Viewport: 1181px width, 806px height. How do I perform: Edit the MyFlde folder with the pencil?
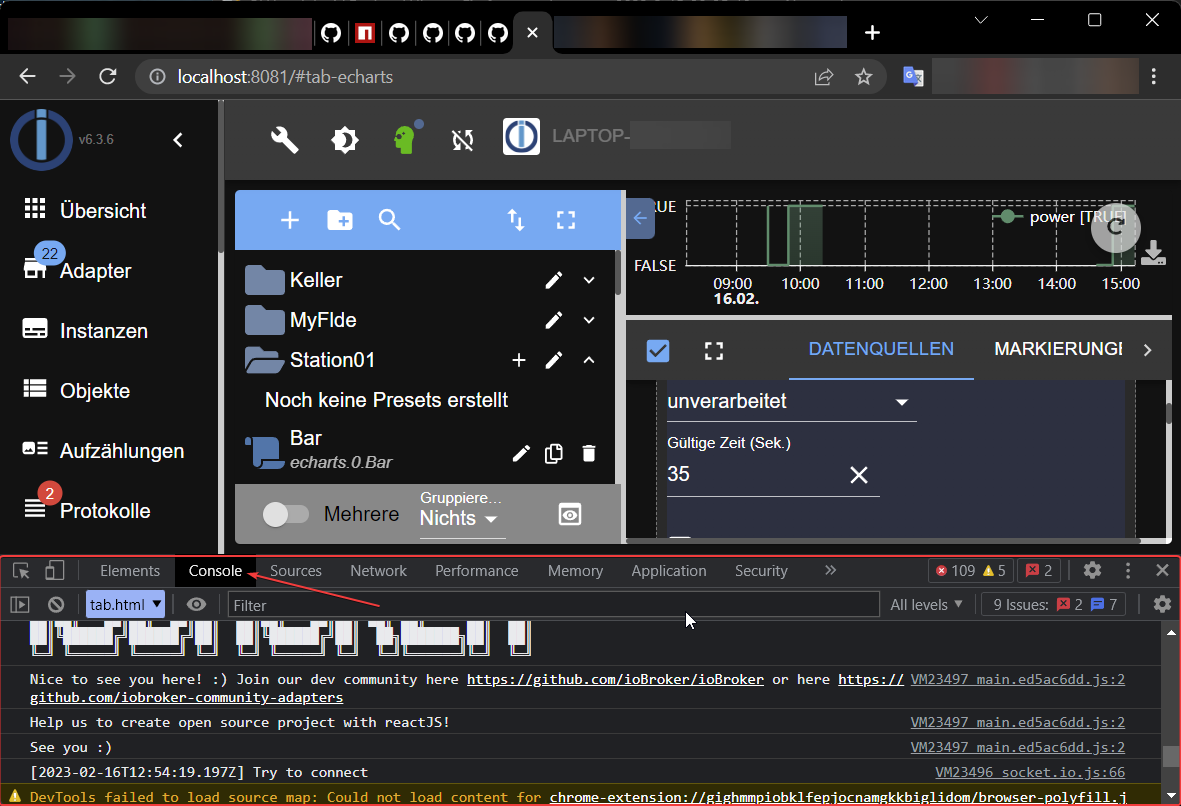[554, 320]
